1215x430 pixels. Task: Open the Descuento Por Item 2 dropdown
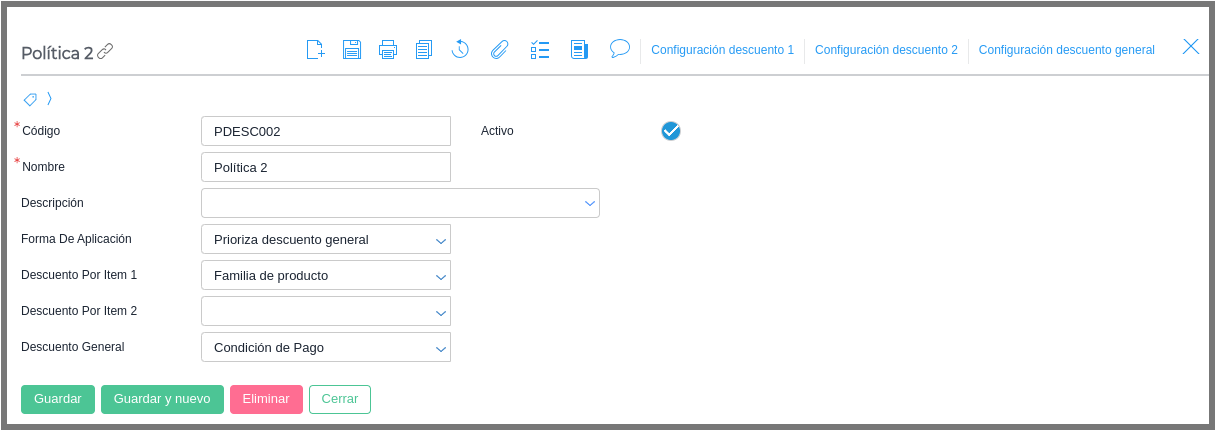440,312
